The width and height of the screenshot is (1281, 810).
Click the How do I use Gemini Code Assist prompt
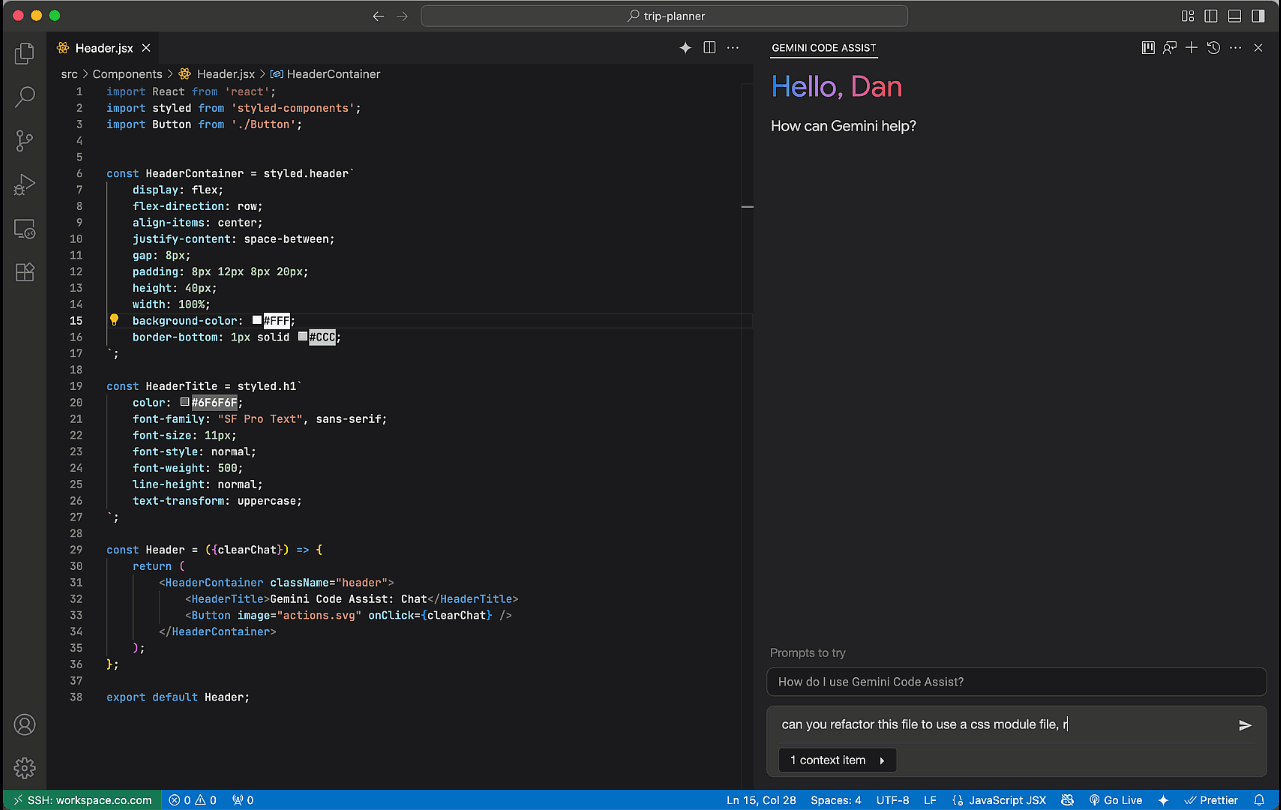coord(1016,682)
